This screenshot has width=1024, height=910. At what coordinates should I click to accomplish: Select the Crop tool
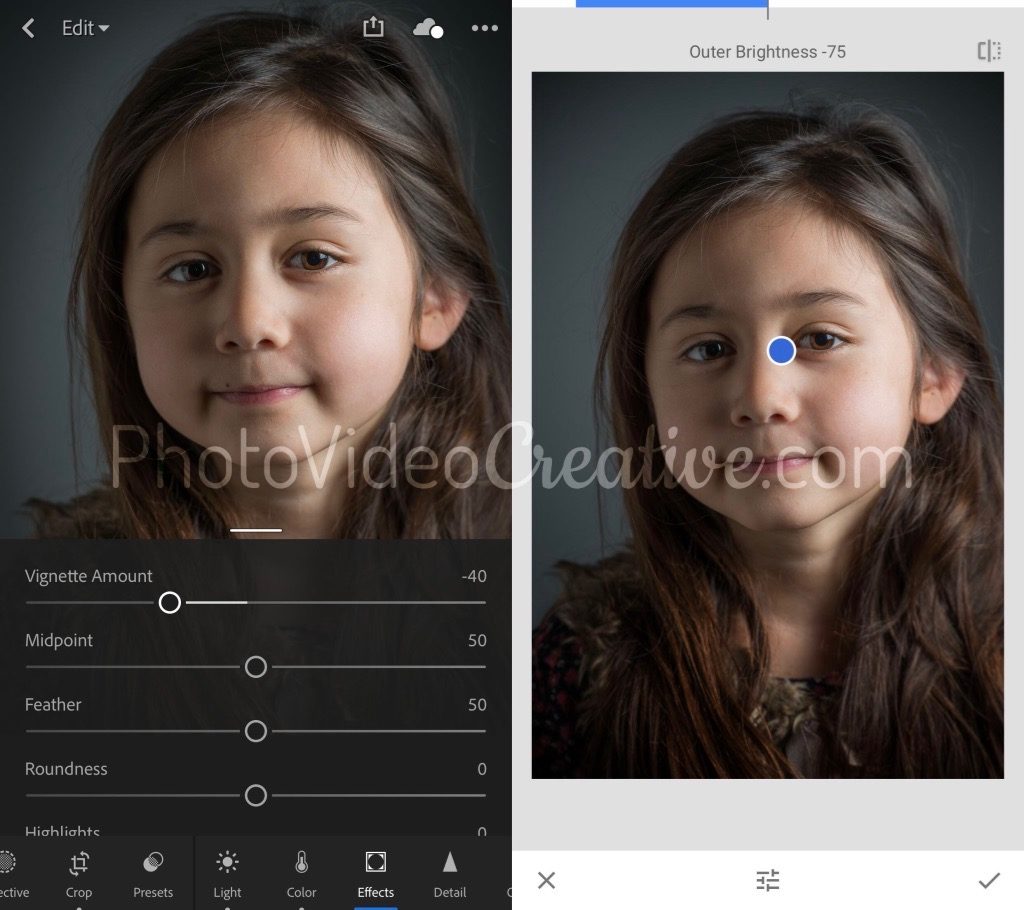coord(79,871)
